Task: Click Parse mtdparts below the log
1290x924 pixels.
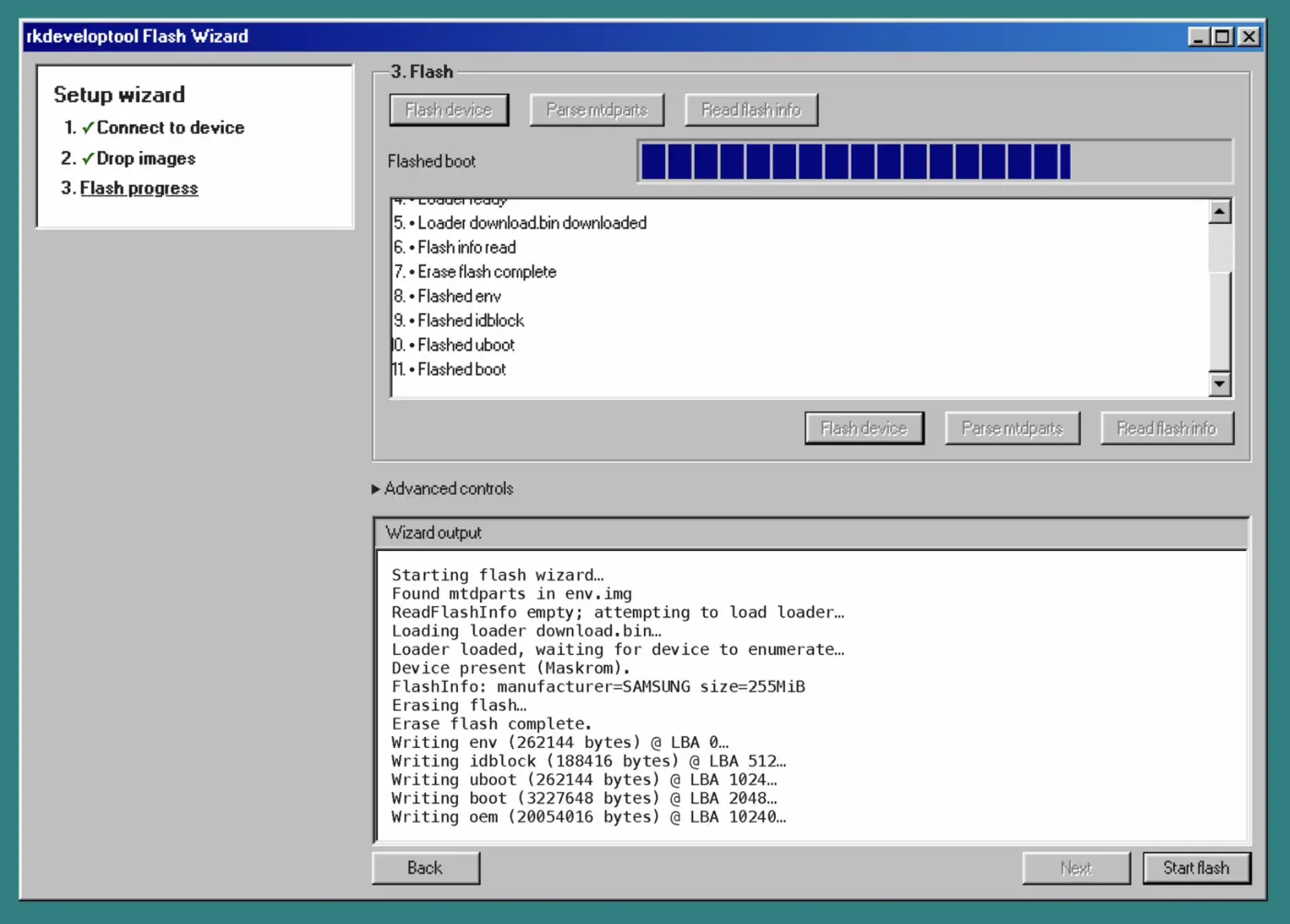Action: [1012, 427]
